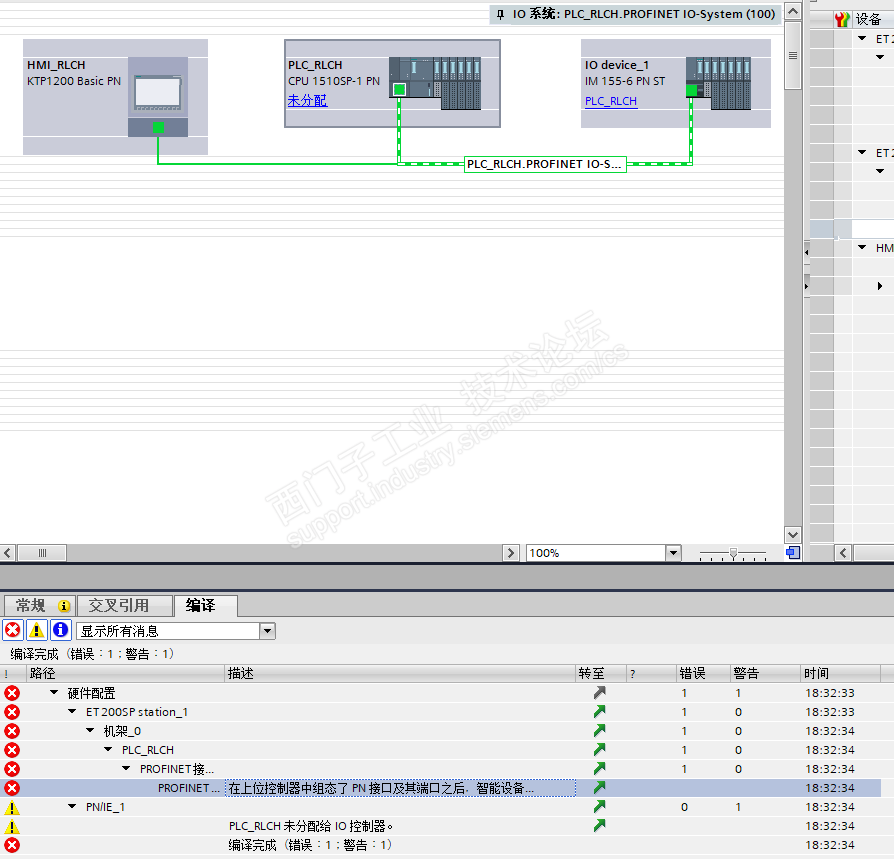
Task: Click the pin icon on IO system banner
Action: point(501,15)
